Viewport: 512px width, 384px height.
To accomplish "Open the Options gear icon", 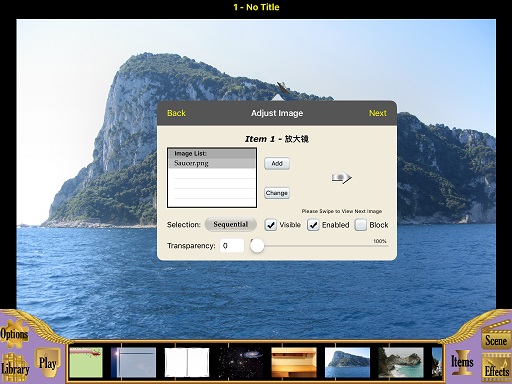I will 14,333.
